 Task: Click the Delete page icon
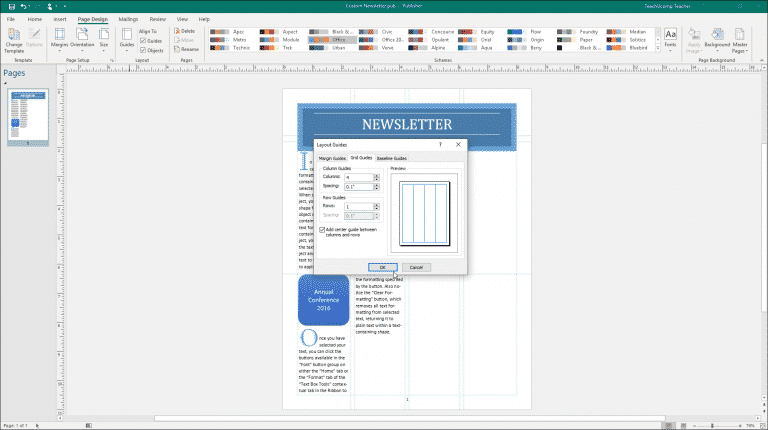(x=177, y=31)
